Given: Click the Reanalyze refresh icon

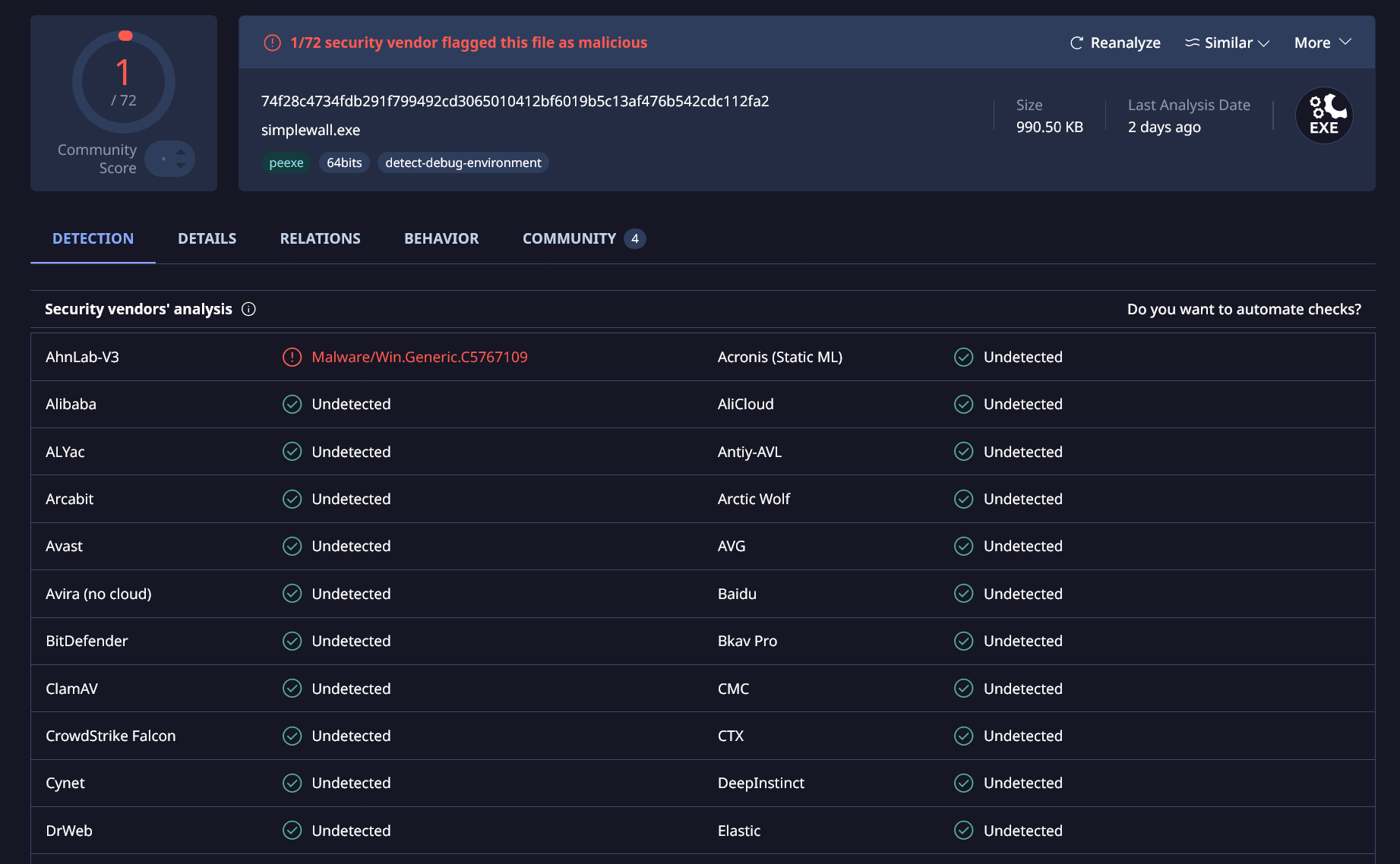Looking at the screenshot, I should pyautogui.click(x=1076, y=43).
